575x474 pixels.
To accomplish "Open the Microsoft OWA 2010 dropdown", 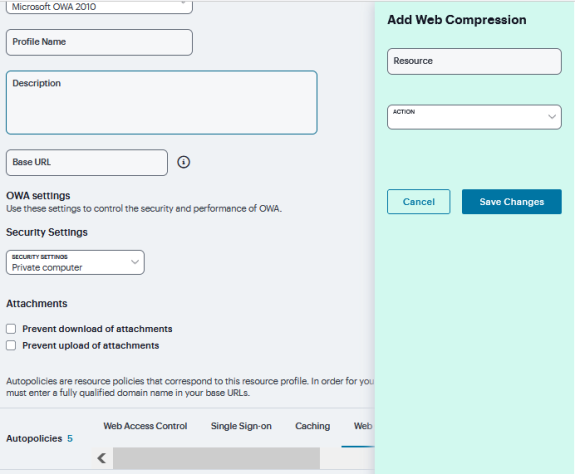I will click(x=99, y=7).
